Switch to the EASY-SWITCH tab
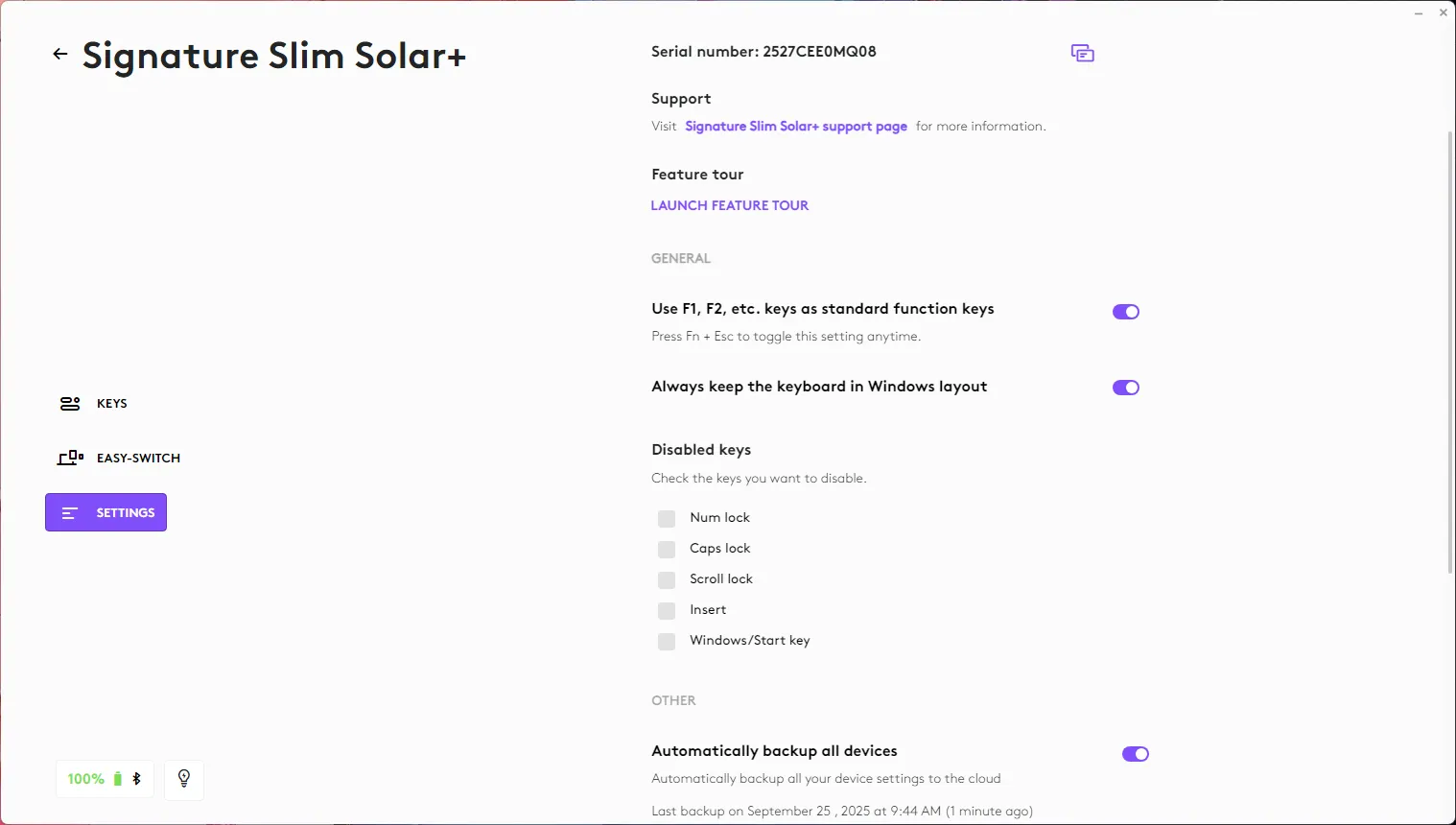The height and width of the screenshot is (825, 1456). click(120, 459)
